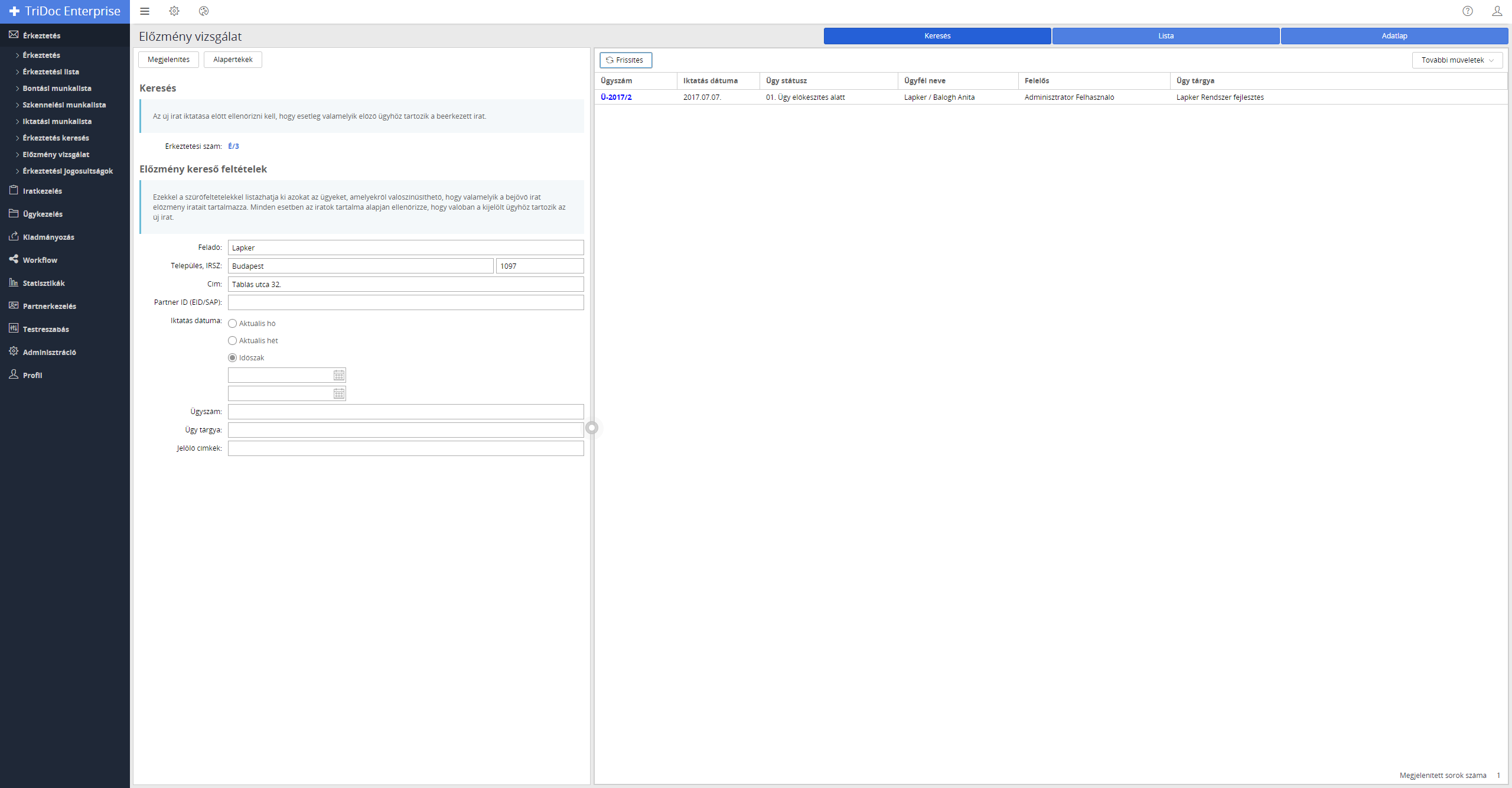Click the Workflow sidebar icon
Image resolution: width=1512 pixels, height=788 pixels.
pyautogui.click(x=14, y=259)
